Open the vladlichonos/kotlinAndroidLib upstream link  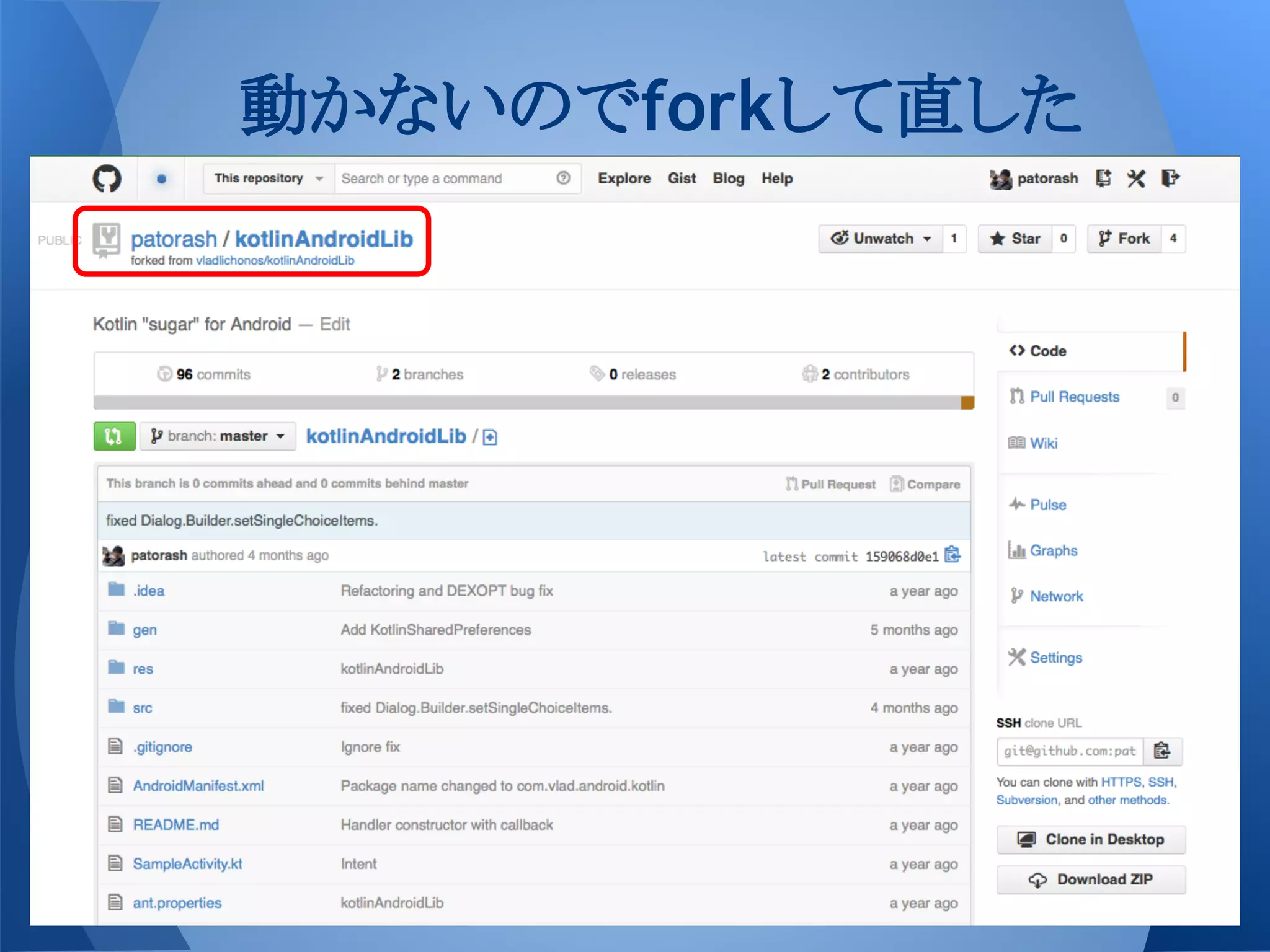pyautogui.click(x=275, y=261)
